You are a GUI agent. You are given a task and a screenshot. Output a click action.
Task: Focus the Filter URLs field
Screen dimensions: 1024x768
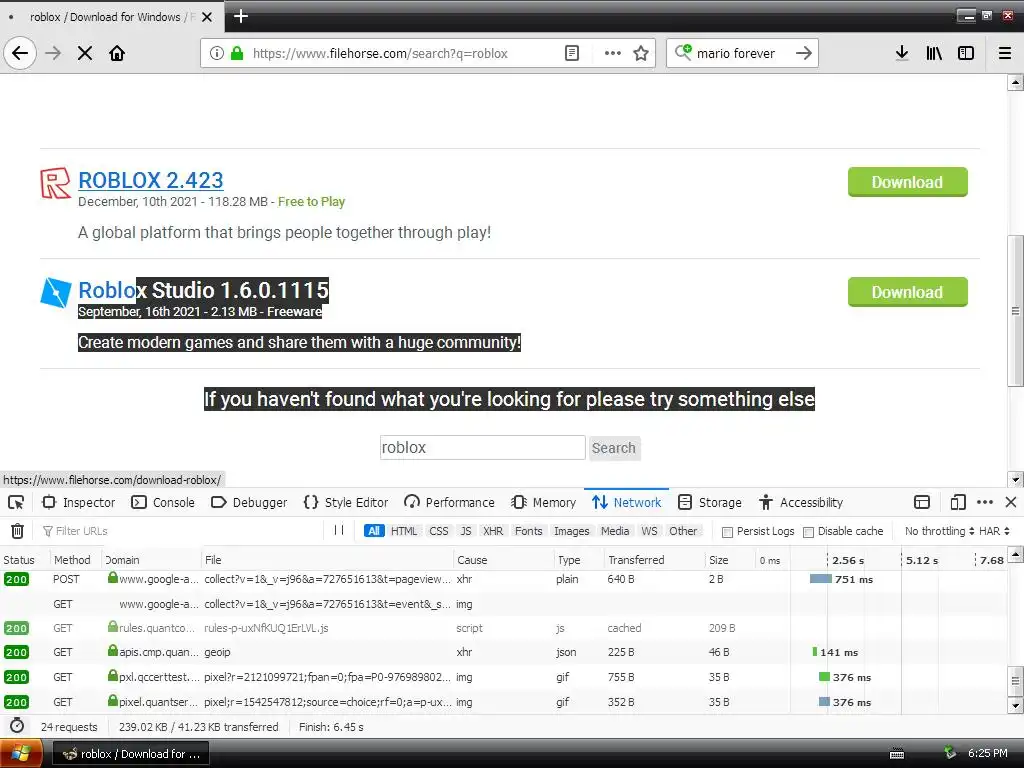tap(180, 531)
